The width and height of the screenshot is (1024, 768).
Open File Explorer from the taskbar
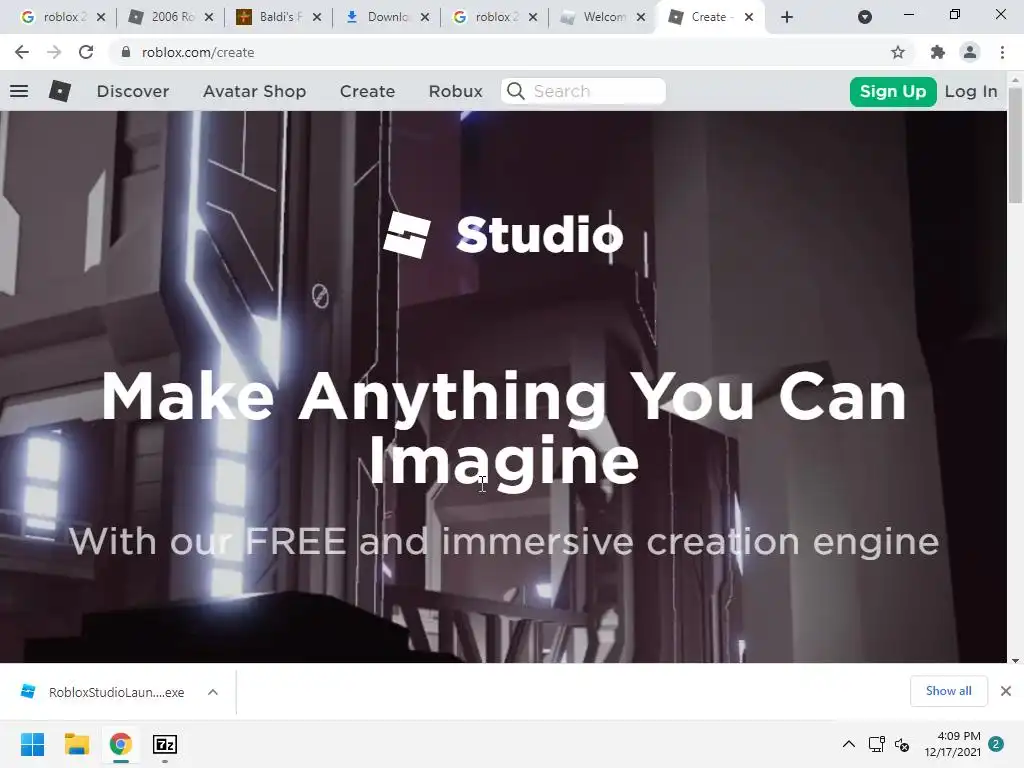(x=77, y=744)
